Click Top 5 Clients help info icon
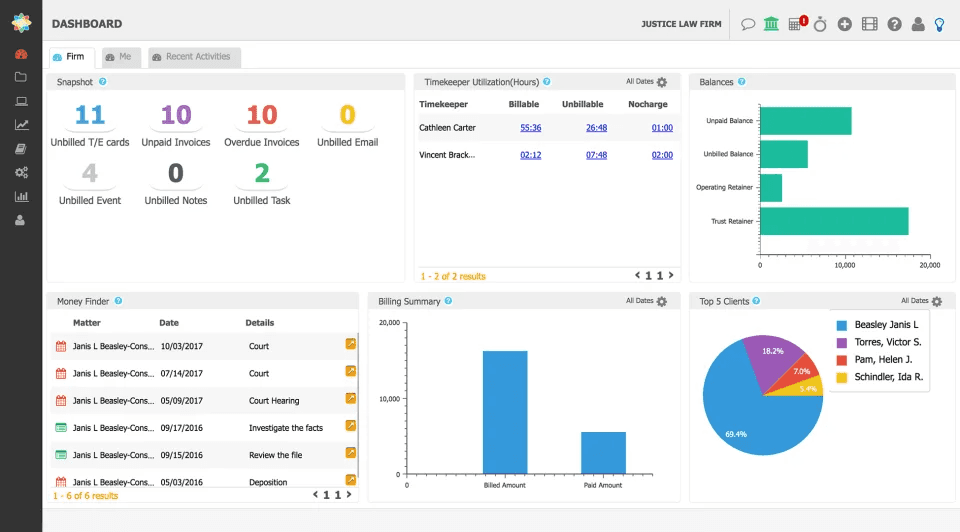Screen dimensions: 960x532 pyautogui.click(x=756, y=301)
